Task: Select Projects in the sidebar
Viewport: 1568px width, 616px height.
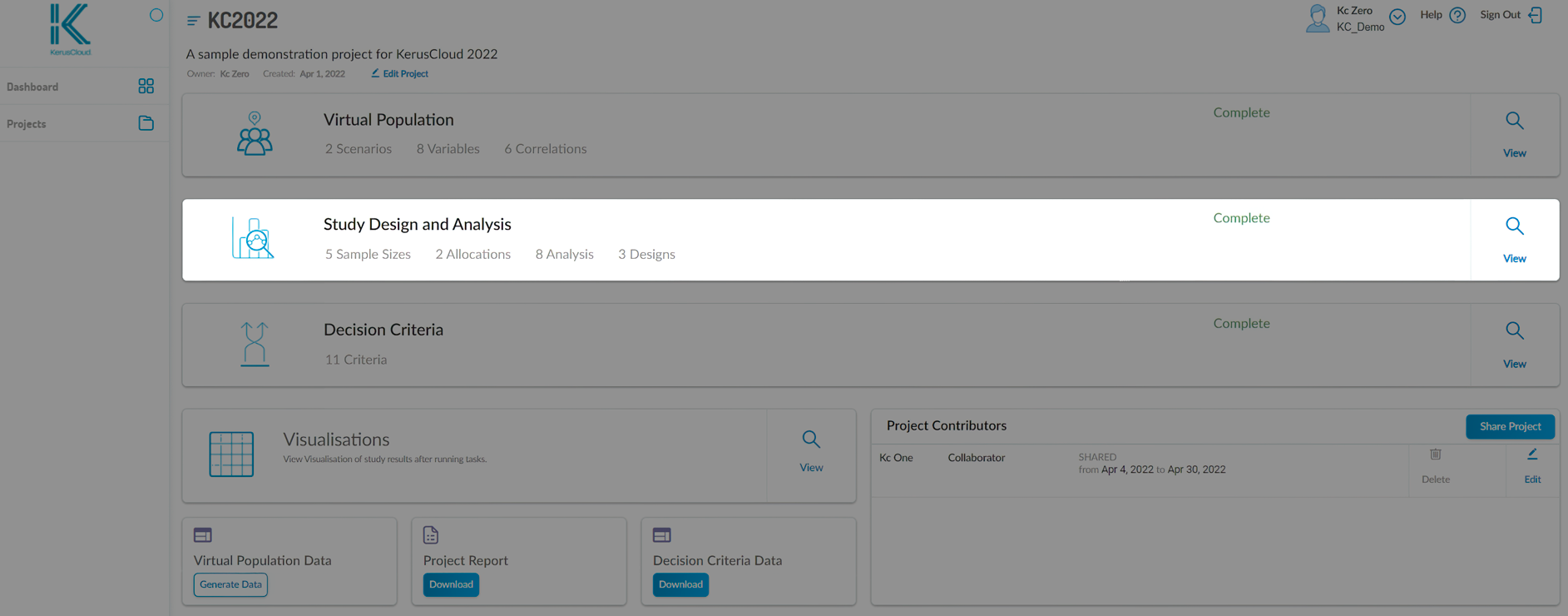Action: (27, 124)
